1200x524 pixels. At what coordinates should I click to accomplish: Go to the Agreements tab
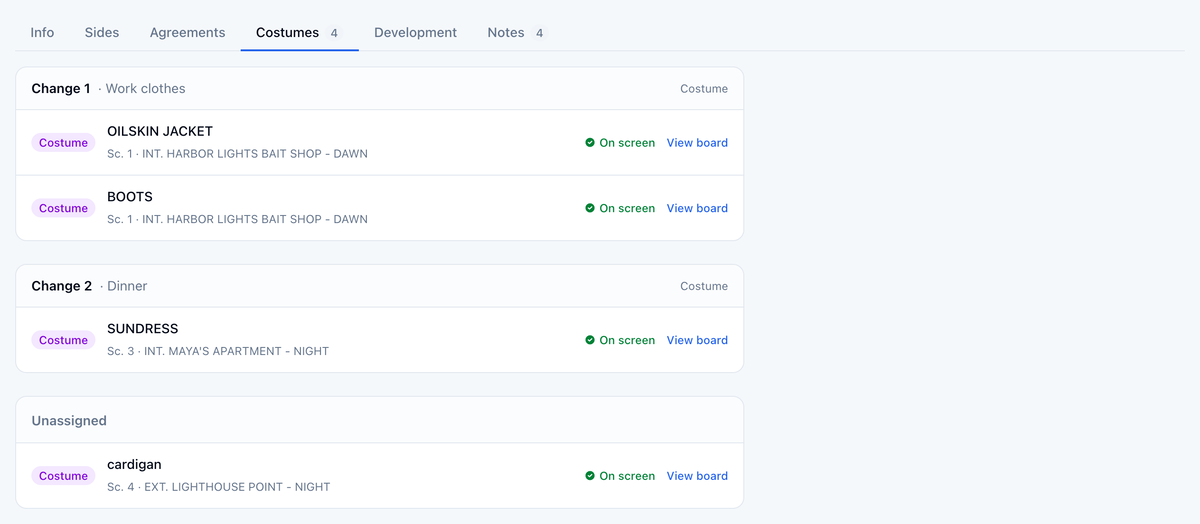[187, 33]
